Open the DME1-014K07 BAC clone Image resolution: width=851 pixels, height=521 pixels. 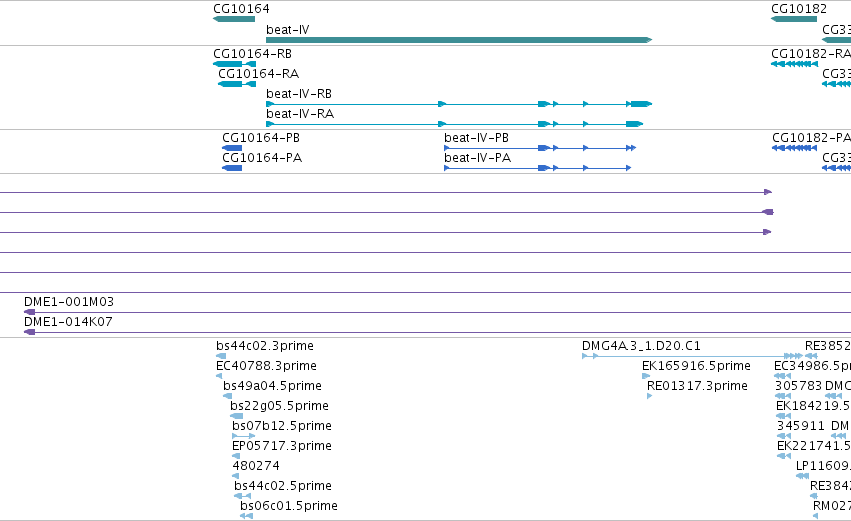[x=68, y=322]
